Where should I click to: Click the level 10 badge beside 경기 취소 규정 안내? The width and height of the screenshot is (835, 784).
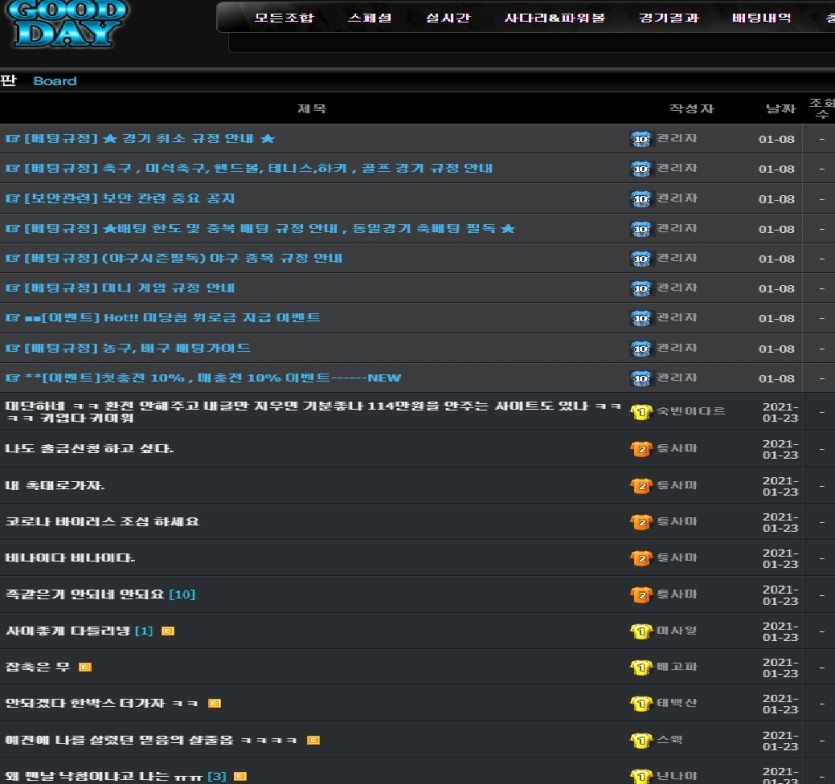click(x=641, y=139)
